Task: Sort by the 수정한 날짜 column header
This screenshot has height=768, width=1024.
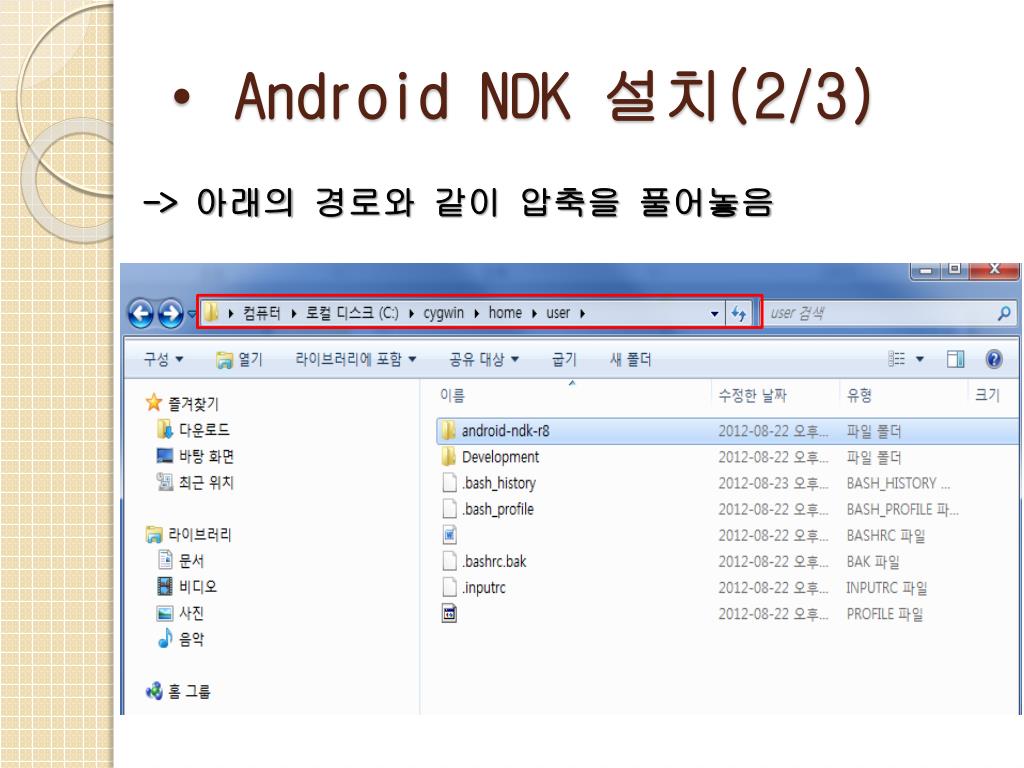Action: pos(752,395)
